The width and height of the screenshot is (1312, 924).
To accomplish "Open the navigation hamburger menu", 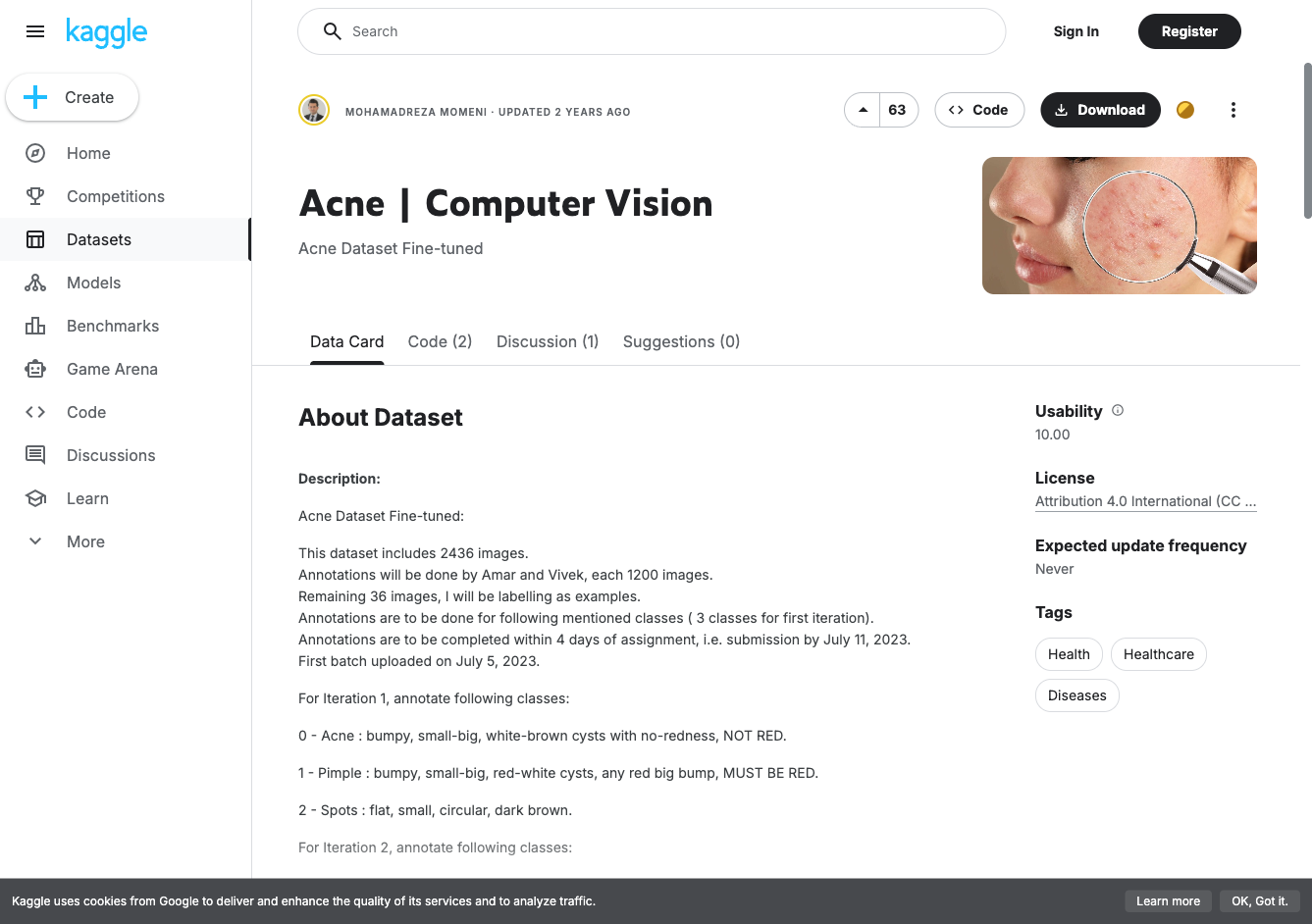I will pyautogui.click(x=35, y=30).
